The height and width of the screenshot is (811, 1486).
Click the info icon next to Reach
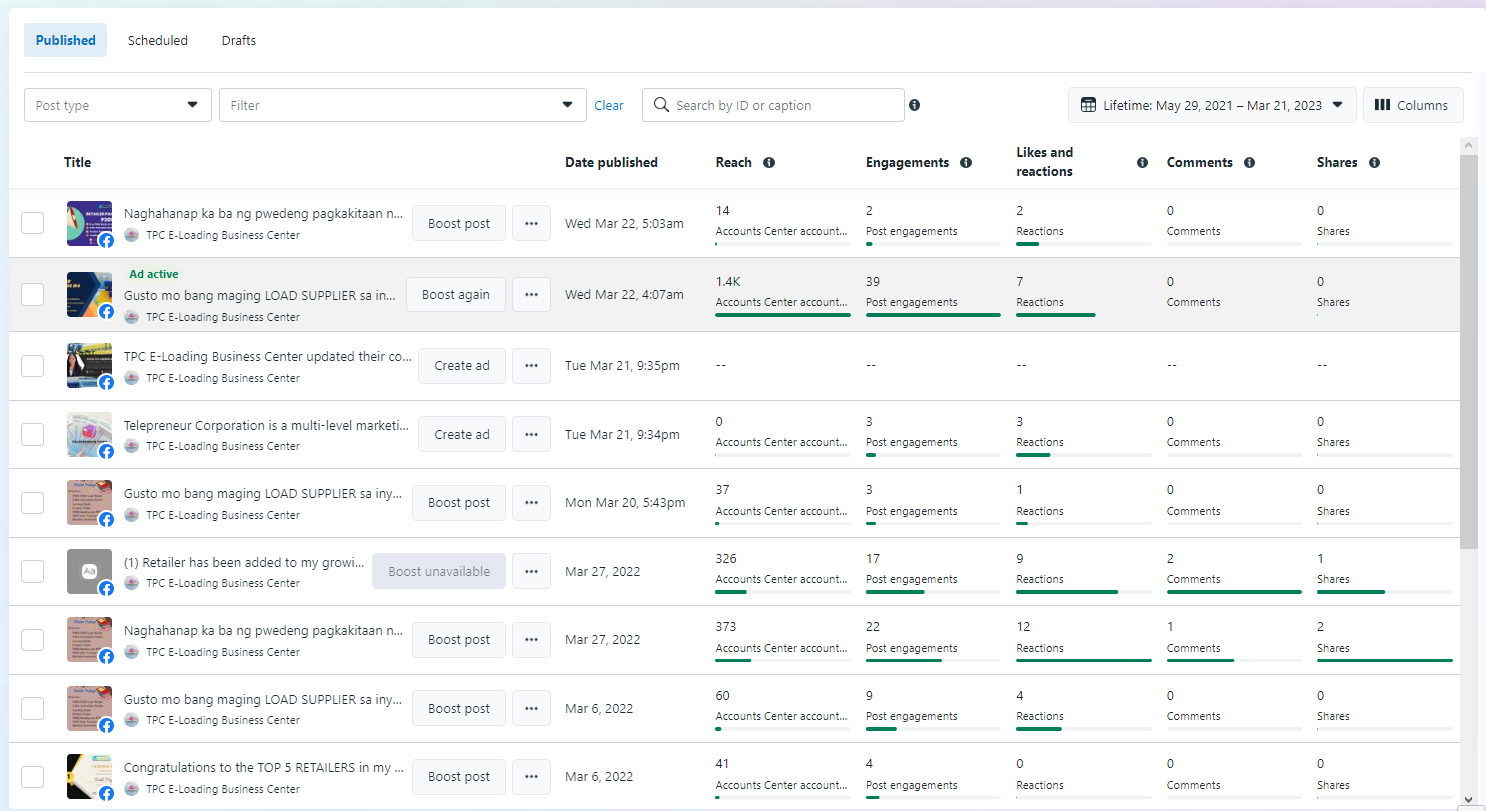768,163
